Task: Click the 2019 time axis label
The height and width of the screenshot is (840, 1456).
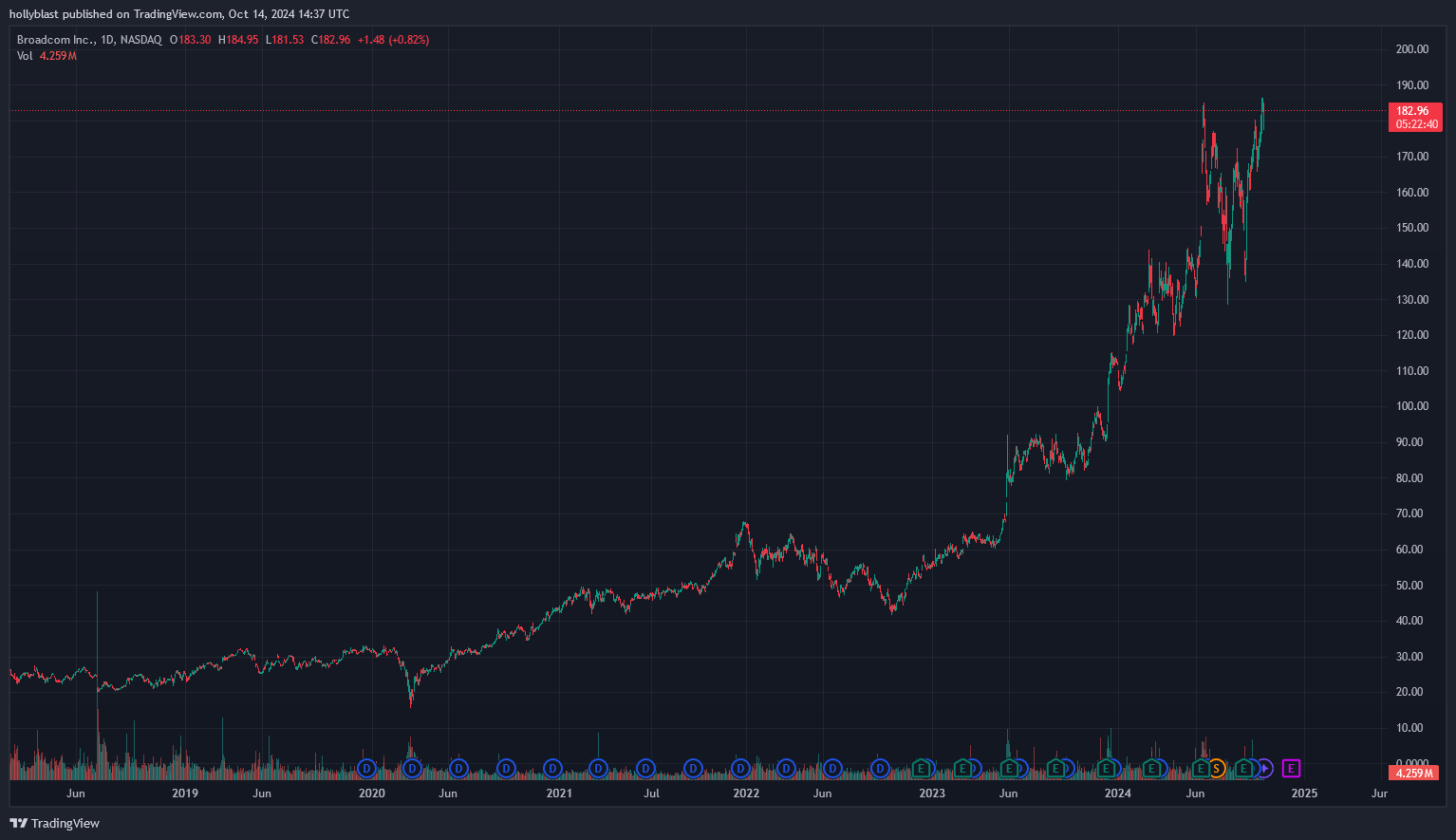Action: pos(185,793)
